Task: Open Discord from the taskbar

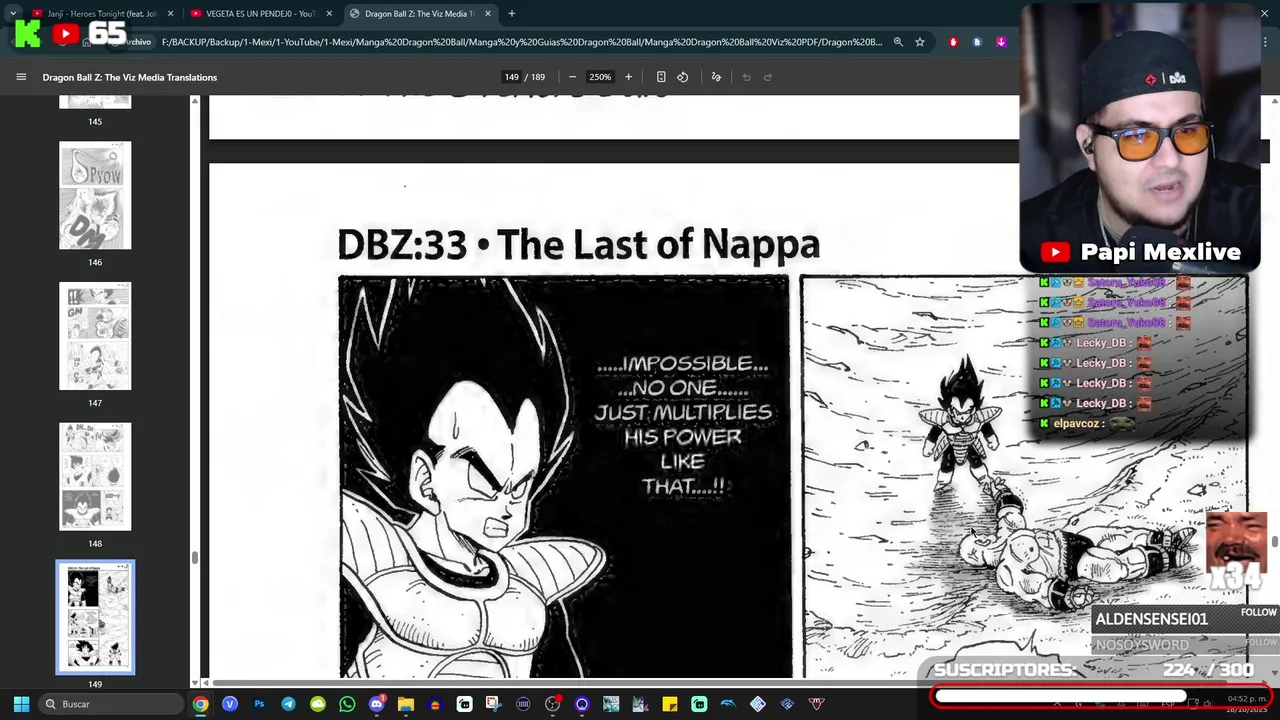Action: tap(376, 704)
